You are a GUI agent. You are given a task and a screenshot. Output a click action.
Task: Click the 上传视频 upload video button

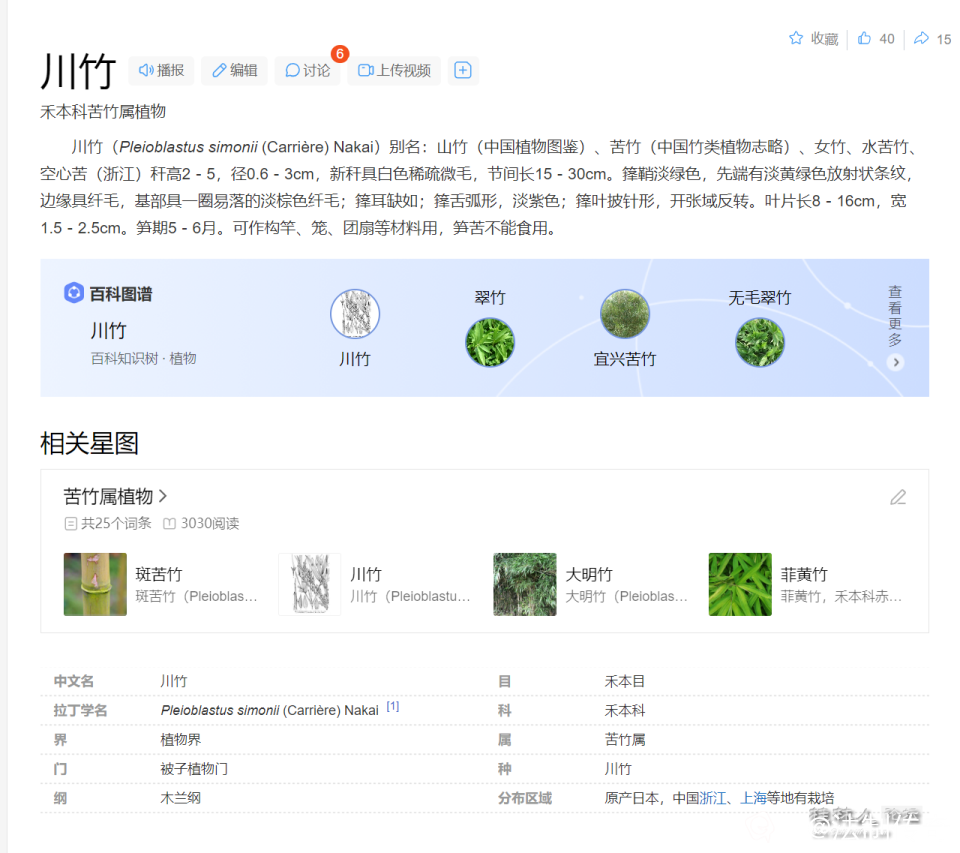point(394,70)
